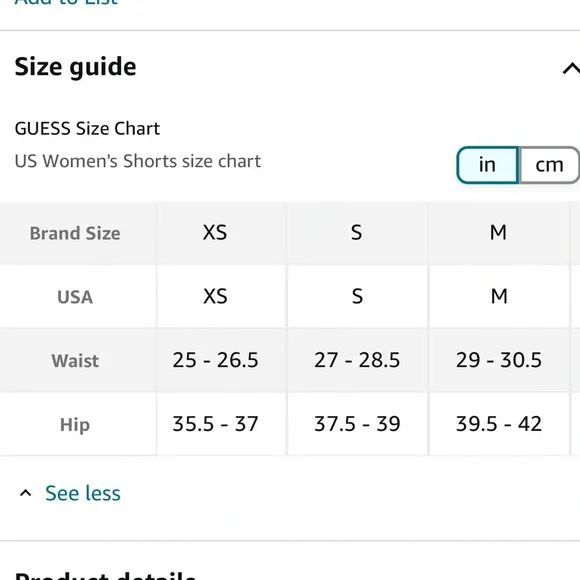
Task: Click the S hip value 37.5 - 39
Action: tap(357, 424)
